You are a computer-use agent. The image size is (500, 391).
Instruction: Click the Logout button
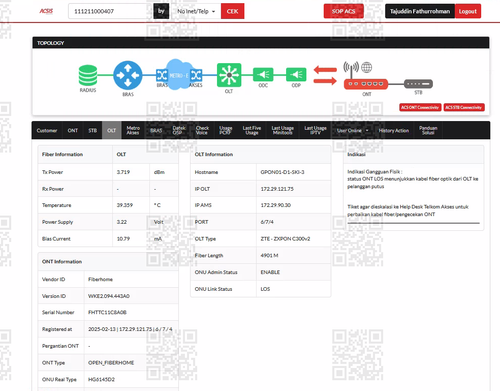(x=468, y=11)
